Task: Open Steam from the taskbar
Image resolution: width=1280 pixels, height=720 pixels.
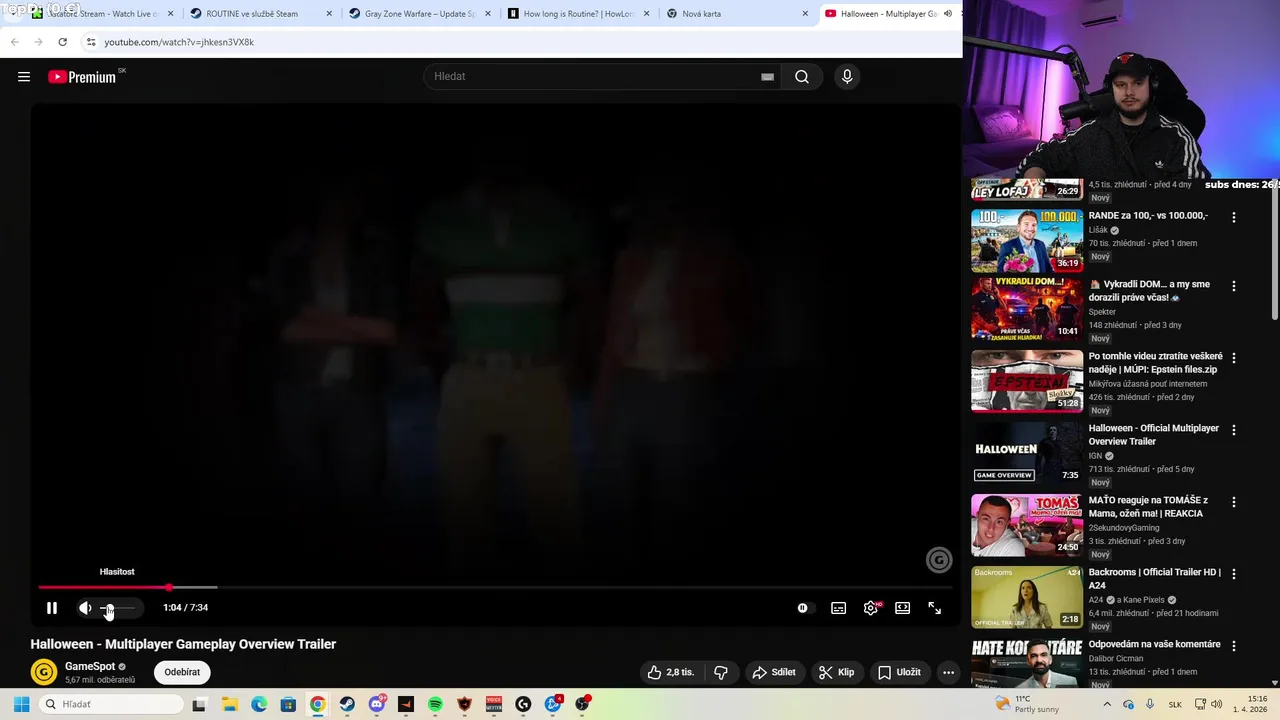Action: point(347,704)
